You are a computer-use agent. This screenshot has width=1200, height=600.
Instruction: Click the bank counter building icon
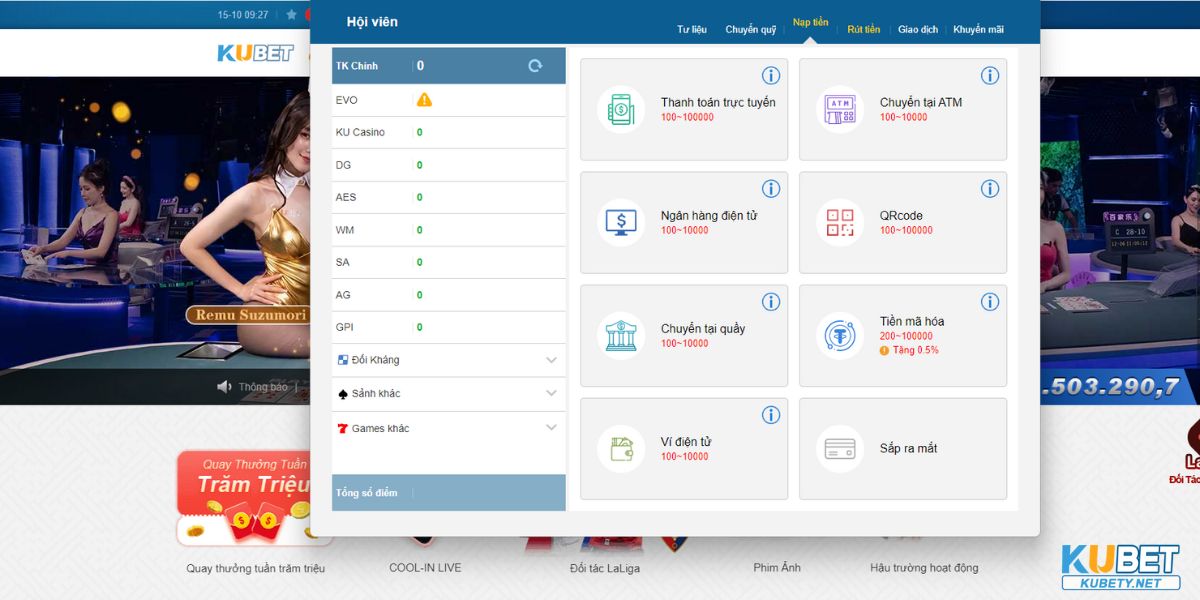(x=621, y=335)
